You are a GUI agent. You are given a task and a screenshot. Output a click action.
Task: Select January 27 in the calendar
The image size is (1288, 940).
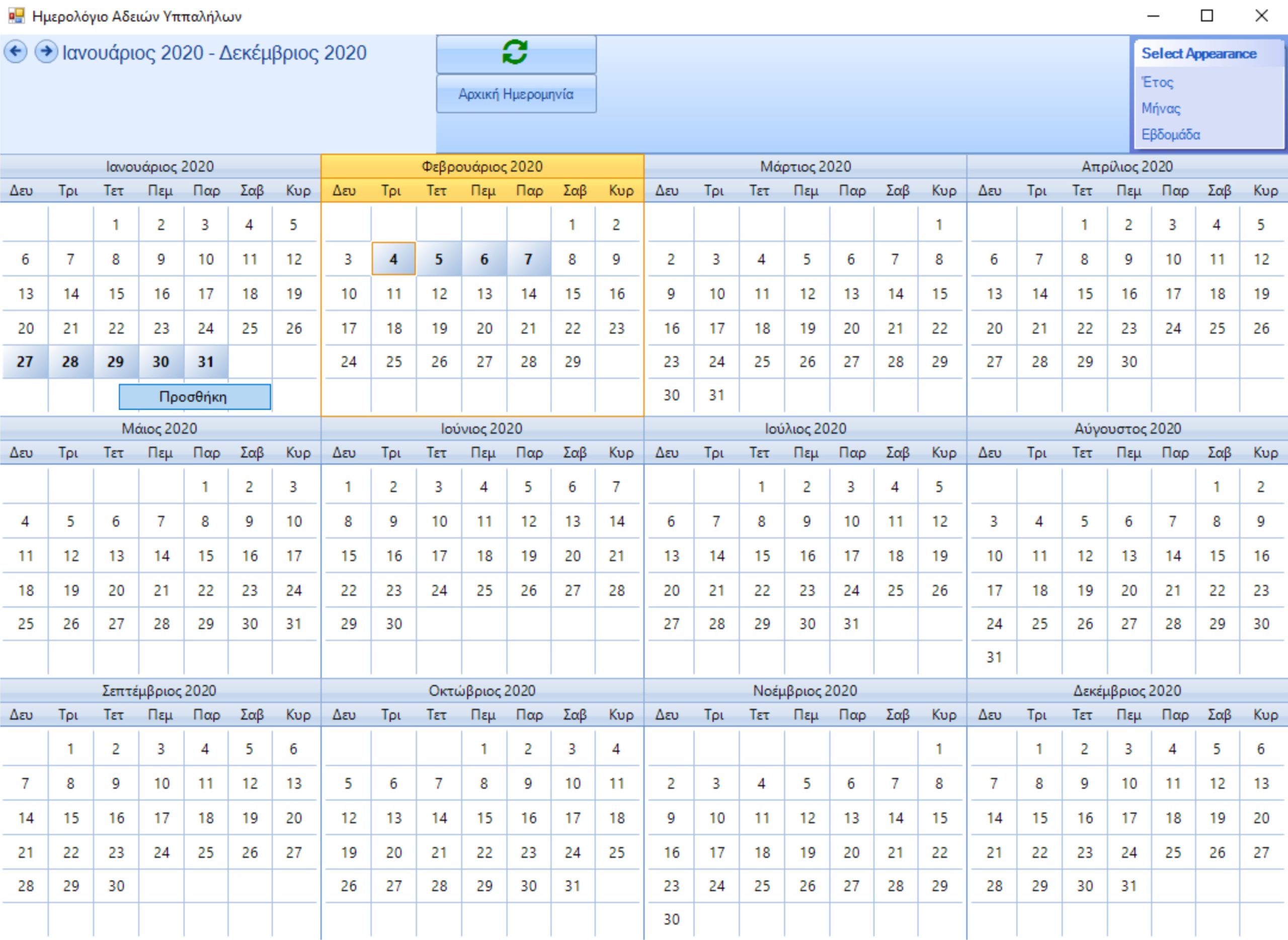point(25,362)
